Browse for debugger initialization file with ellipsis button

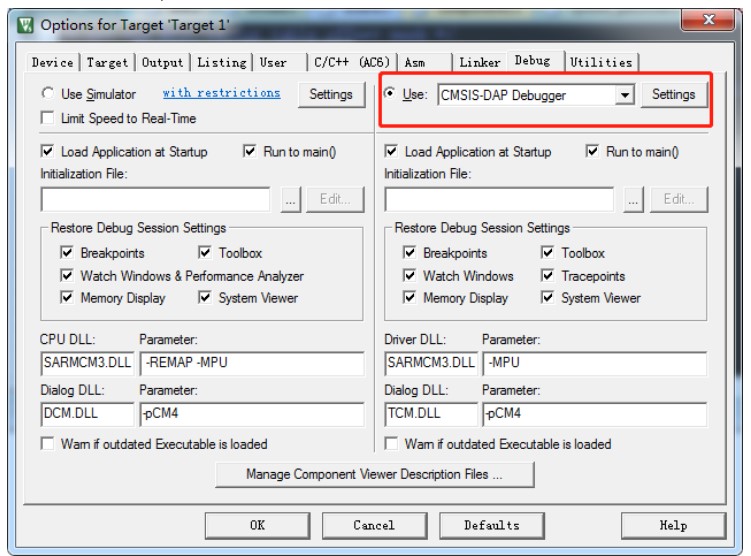(x=633, y=199)
